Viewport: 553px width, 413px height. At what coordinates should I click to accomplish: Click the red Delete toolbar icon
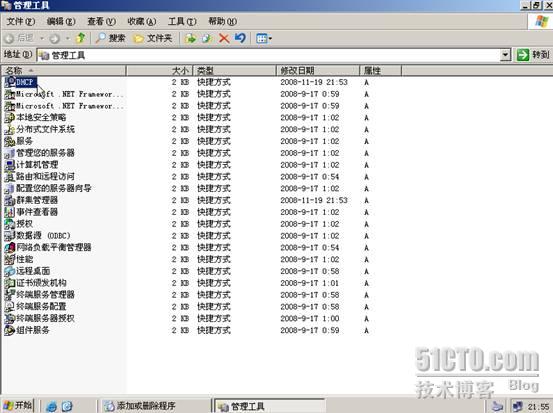point(224,38)
